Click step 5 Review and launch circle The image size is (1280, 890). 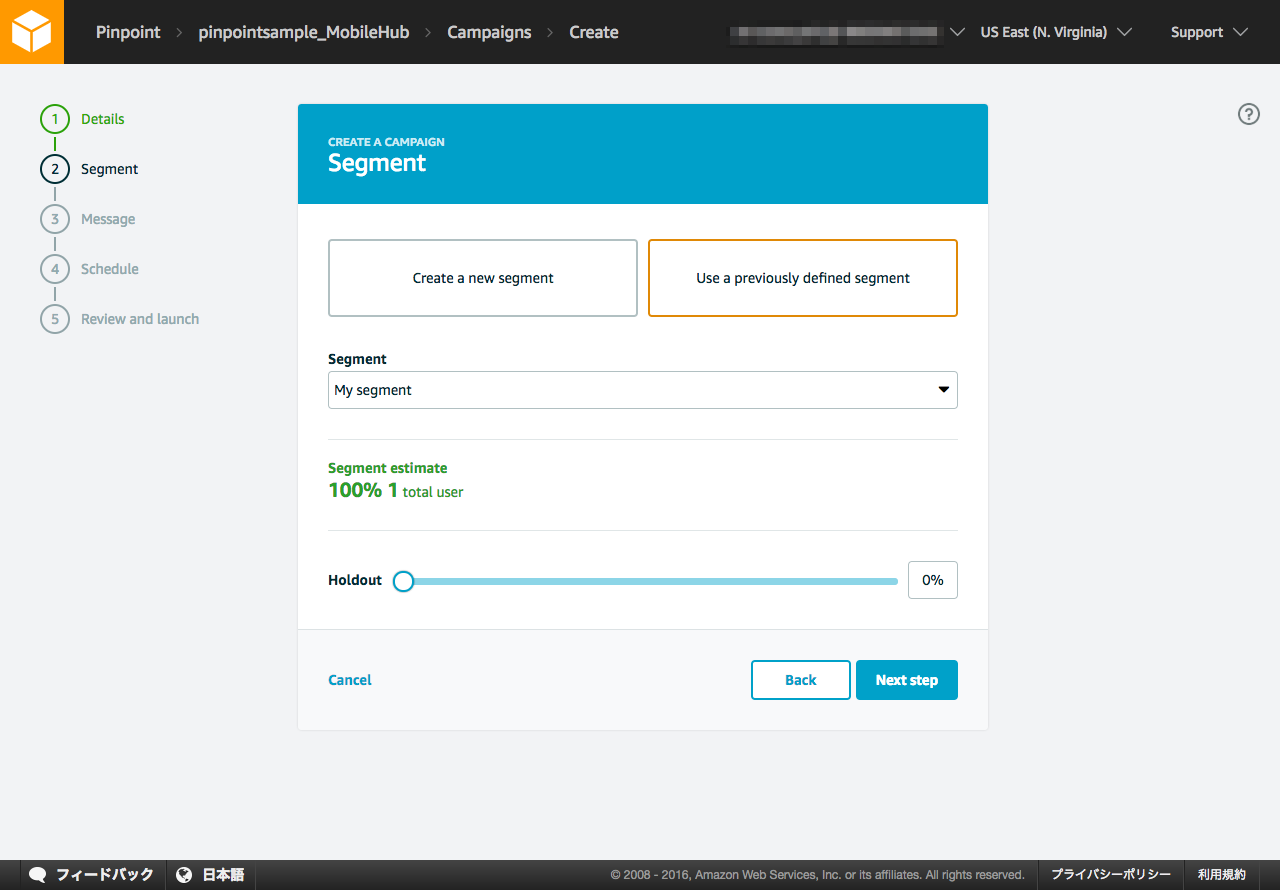[55, 319]
